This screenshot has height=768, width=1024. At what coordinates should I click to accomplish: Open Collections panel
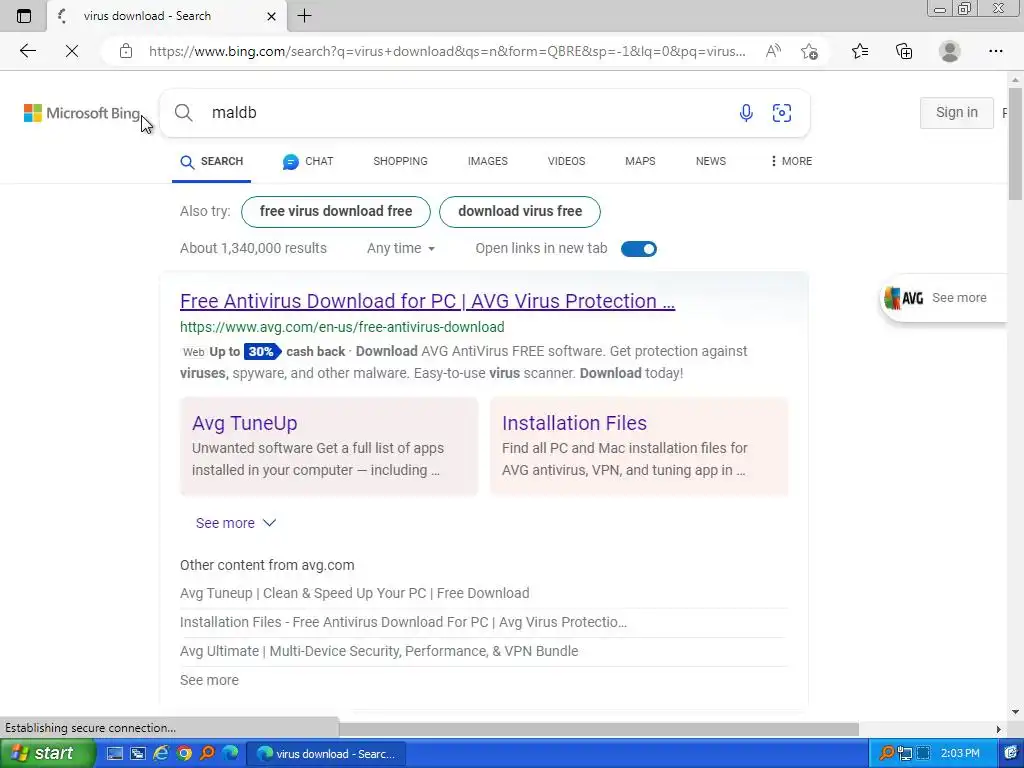[x=904, y=51]
